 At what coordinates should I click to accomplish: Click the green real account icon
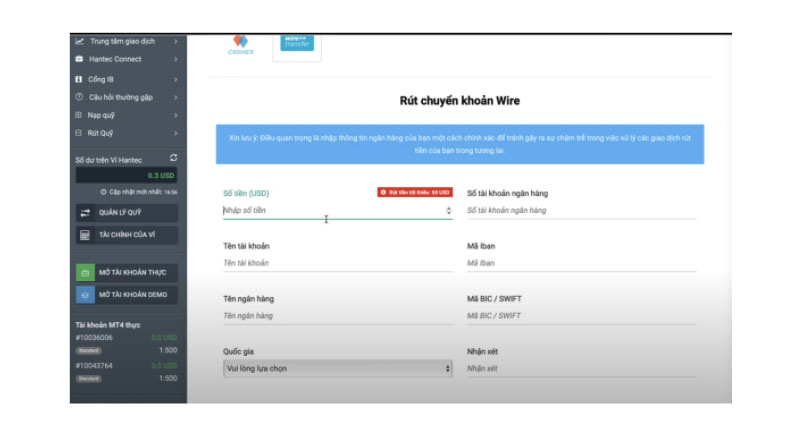coord(85,273)
